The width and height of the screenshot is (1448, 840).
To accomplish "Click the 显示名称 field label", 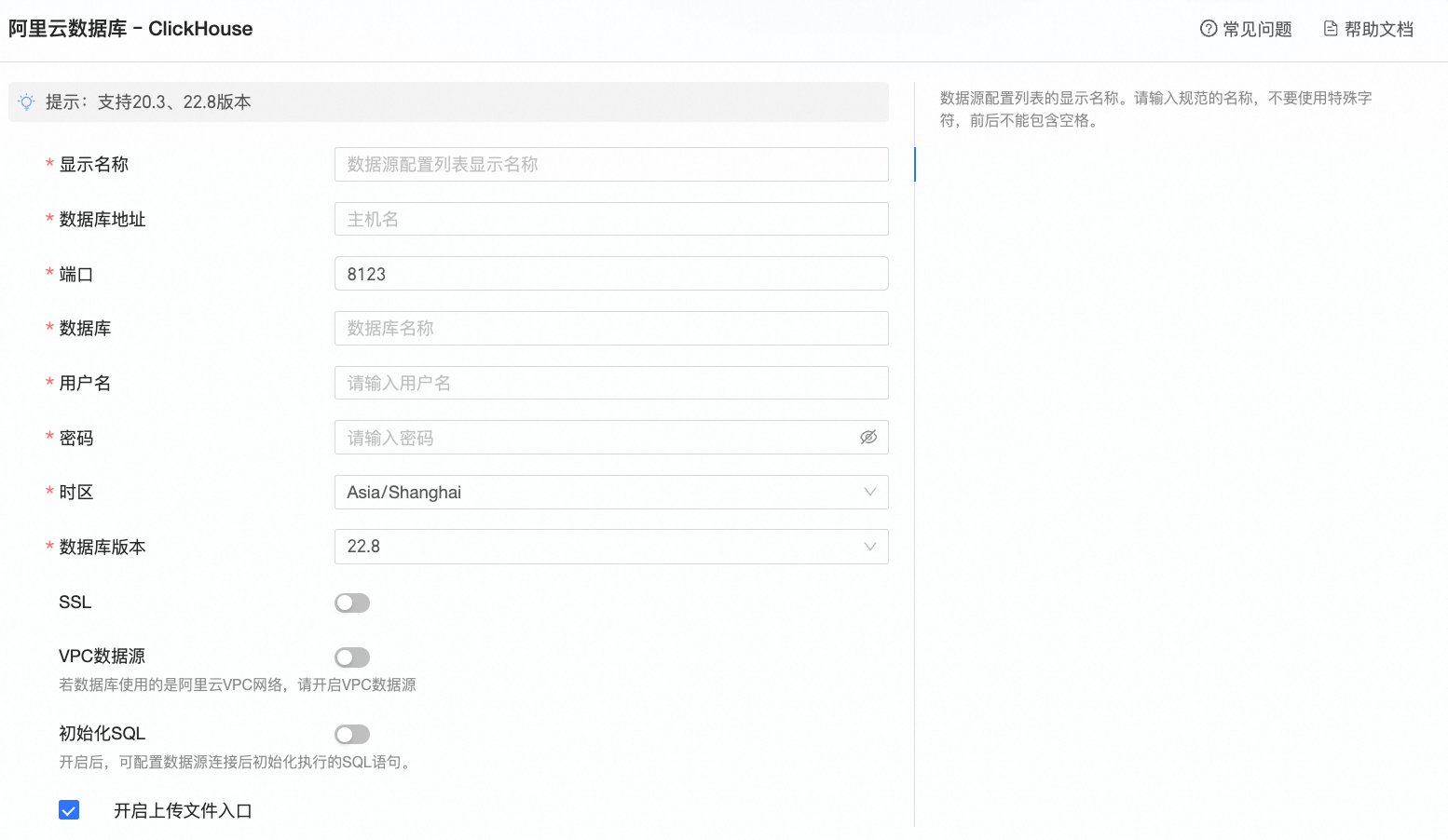I will pos(93,164).
